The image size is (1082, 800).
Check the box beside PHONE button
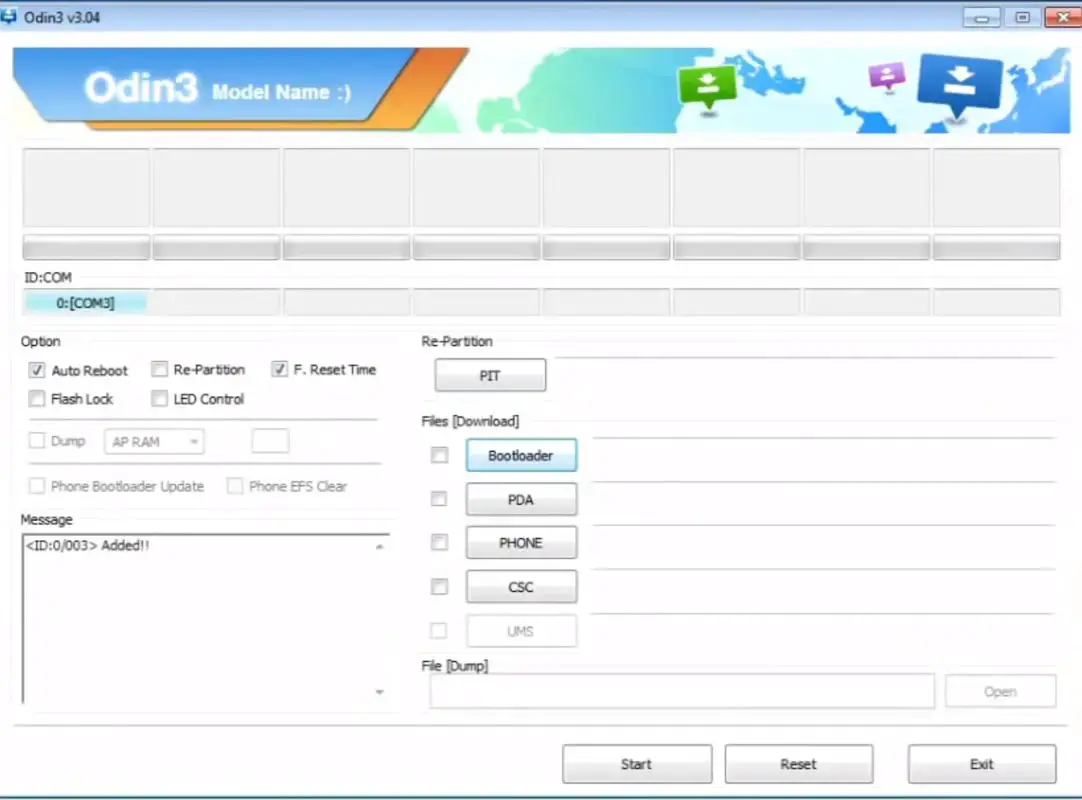coord(439,543)
